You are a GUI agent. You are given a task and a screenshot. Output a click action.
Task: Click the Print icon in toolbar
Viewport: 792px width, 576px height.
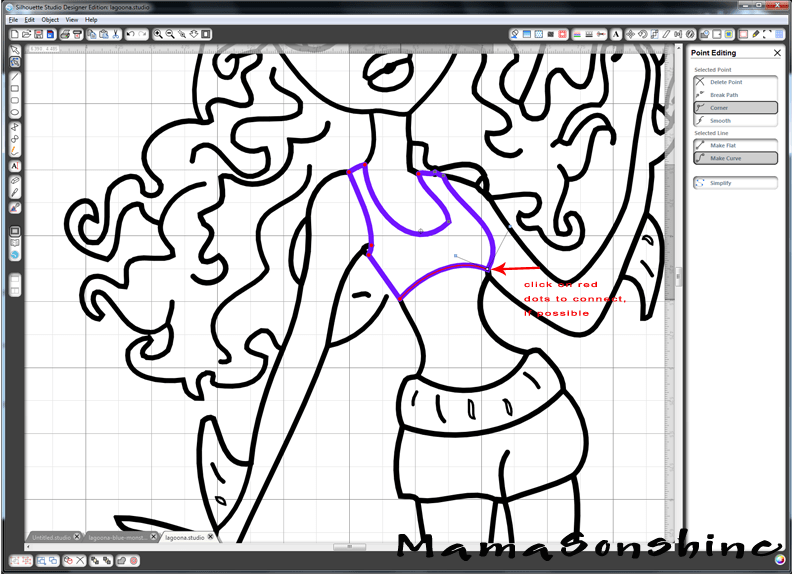pyautogui.click(x=64, y=34)
